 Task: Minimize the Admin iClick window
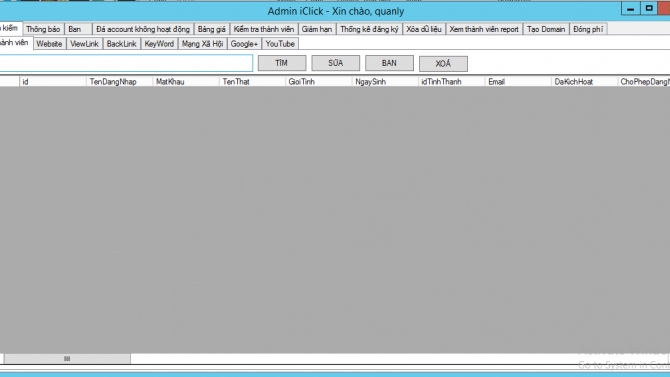[x=630, y=9]
